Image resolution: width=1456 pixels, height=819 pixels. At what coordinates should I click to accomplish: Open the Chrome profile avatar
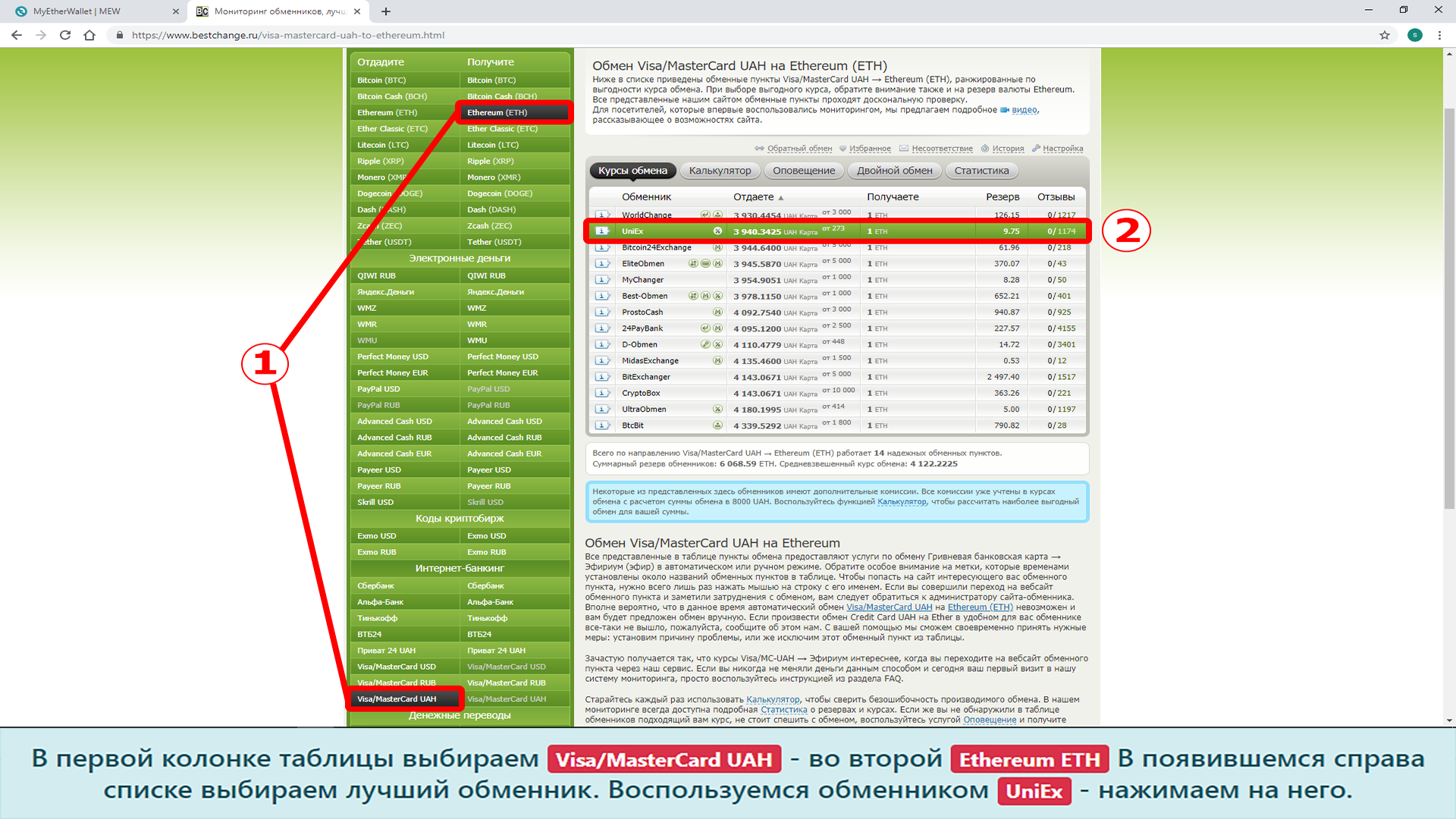tap(1415, 35)
